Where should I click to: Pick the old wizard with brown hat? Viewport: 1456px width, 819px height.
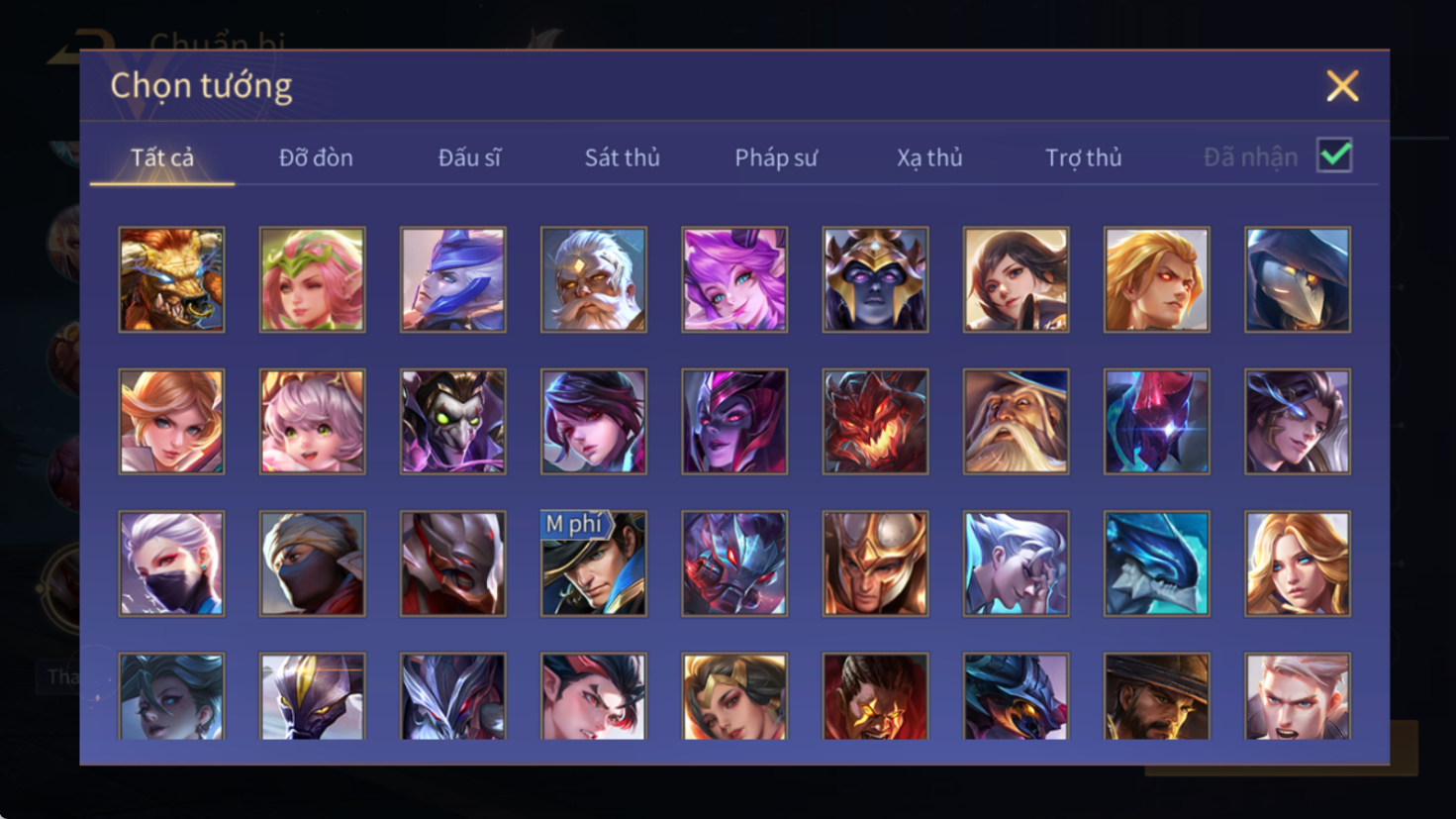[1016, 422]
